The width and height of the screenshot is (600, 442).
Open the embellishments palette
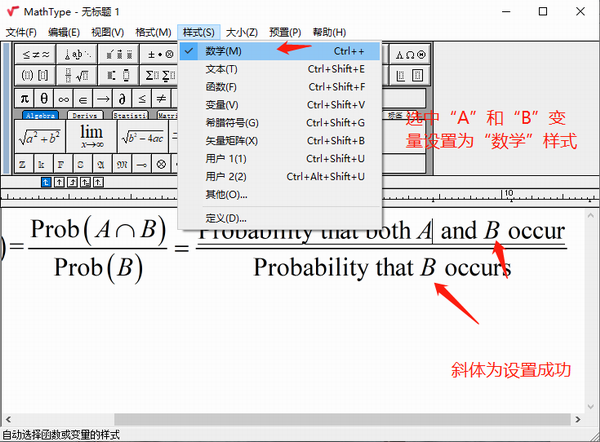pos(119,54)
